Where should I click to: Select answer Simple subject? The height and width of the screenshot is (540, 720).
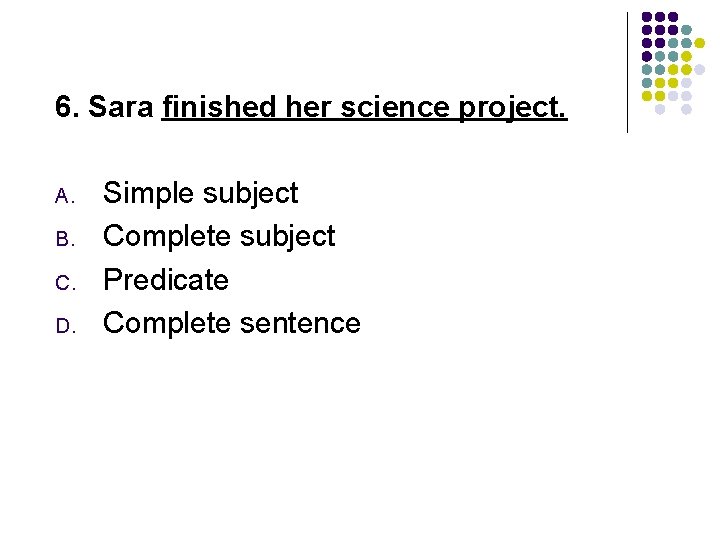tap(201, 193)
